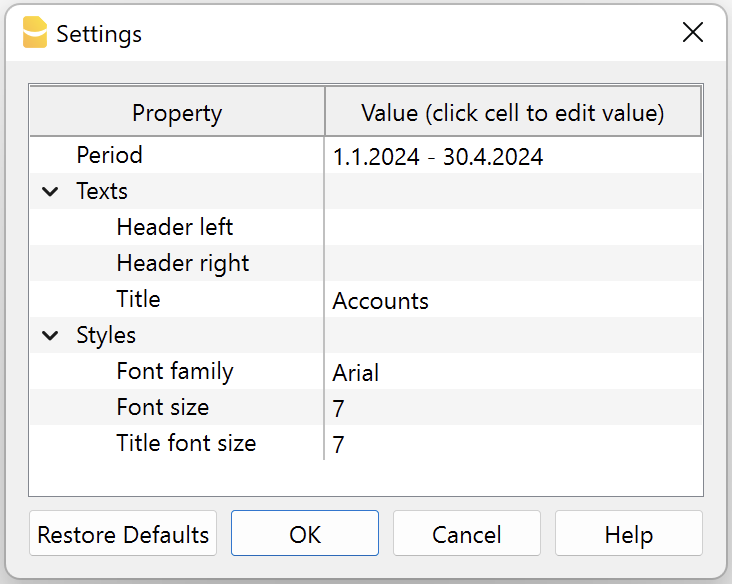The height and width of the screenshot is (584, 732).
Task: Edit the Font size value cell
Action: [512, 408]
